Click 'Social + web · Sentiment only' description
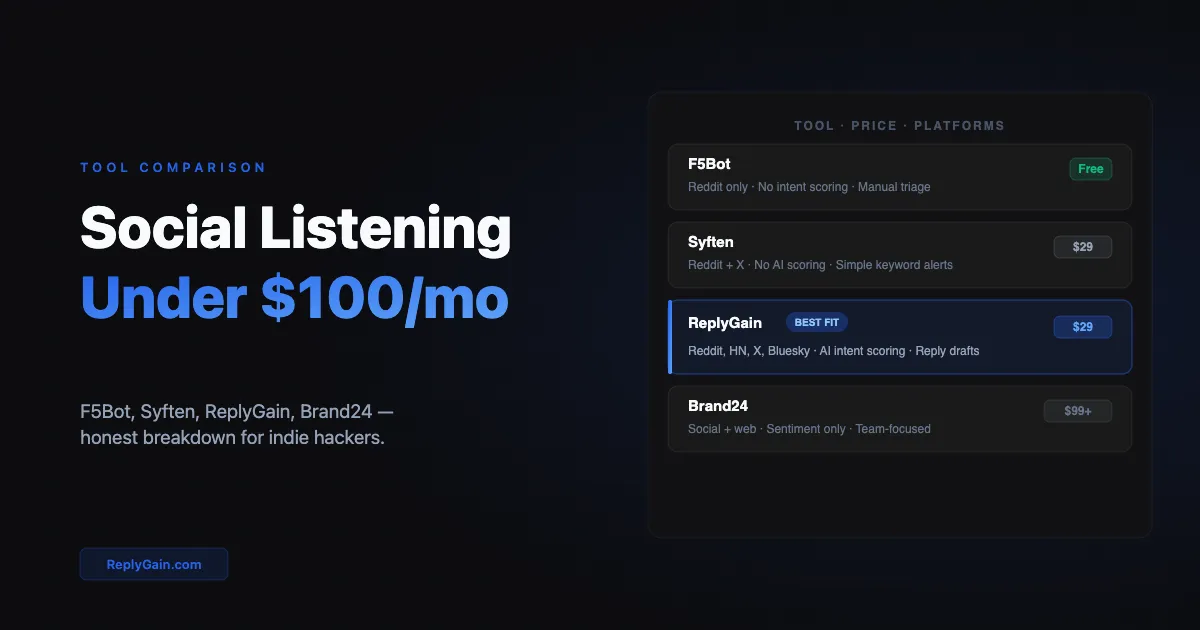 click(809, 429)
